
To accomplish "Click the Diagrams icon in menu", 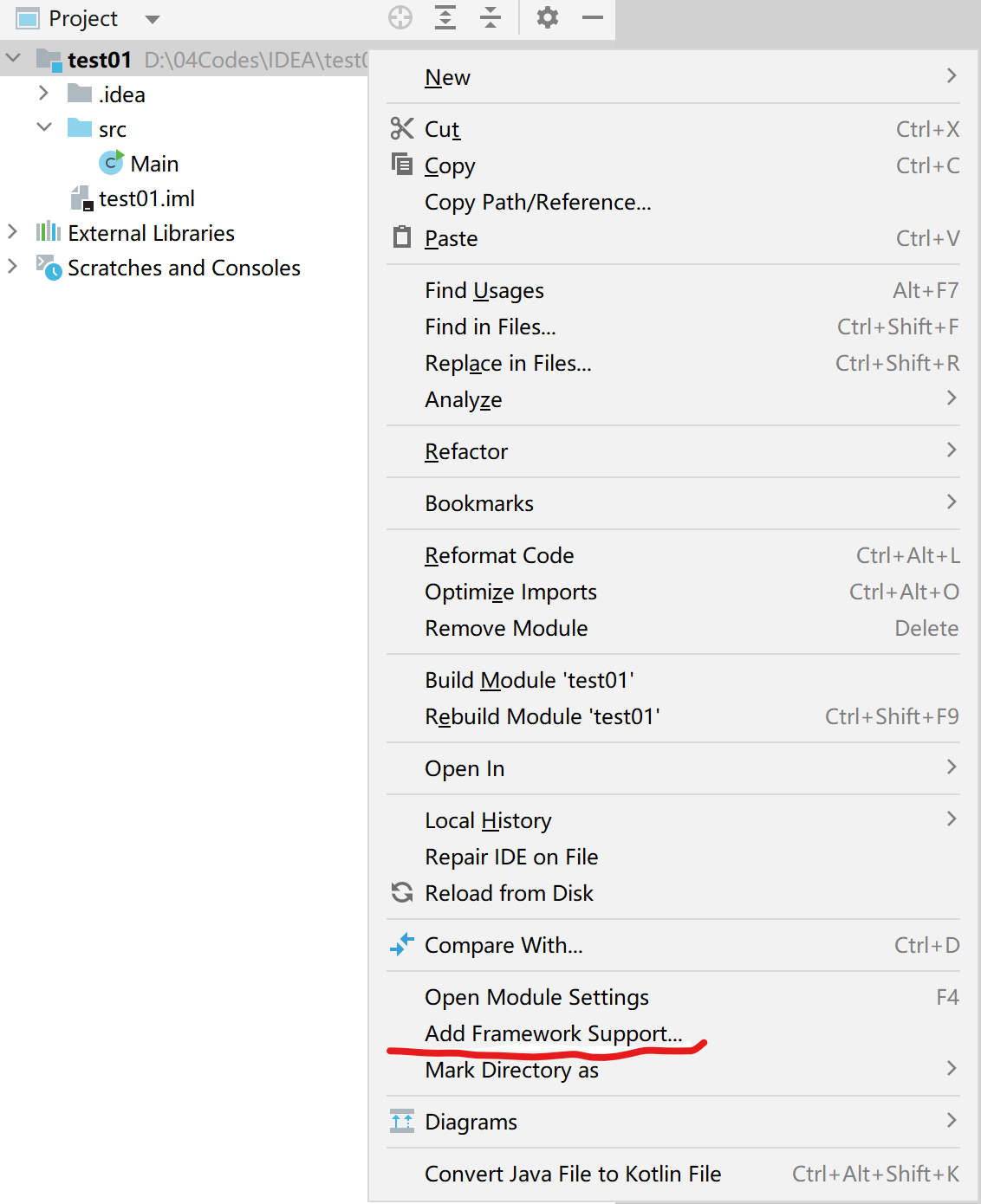I will pos(402,1121).
